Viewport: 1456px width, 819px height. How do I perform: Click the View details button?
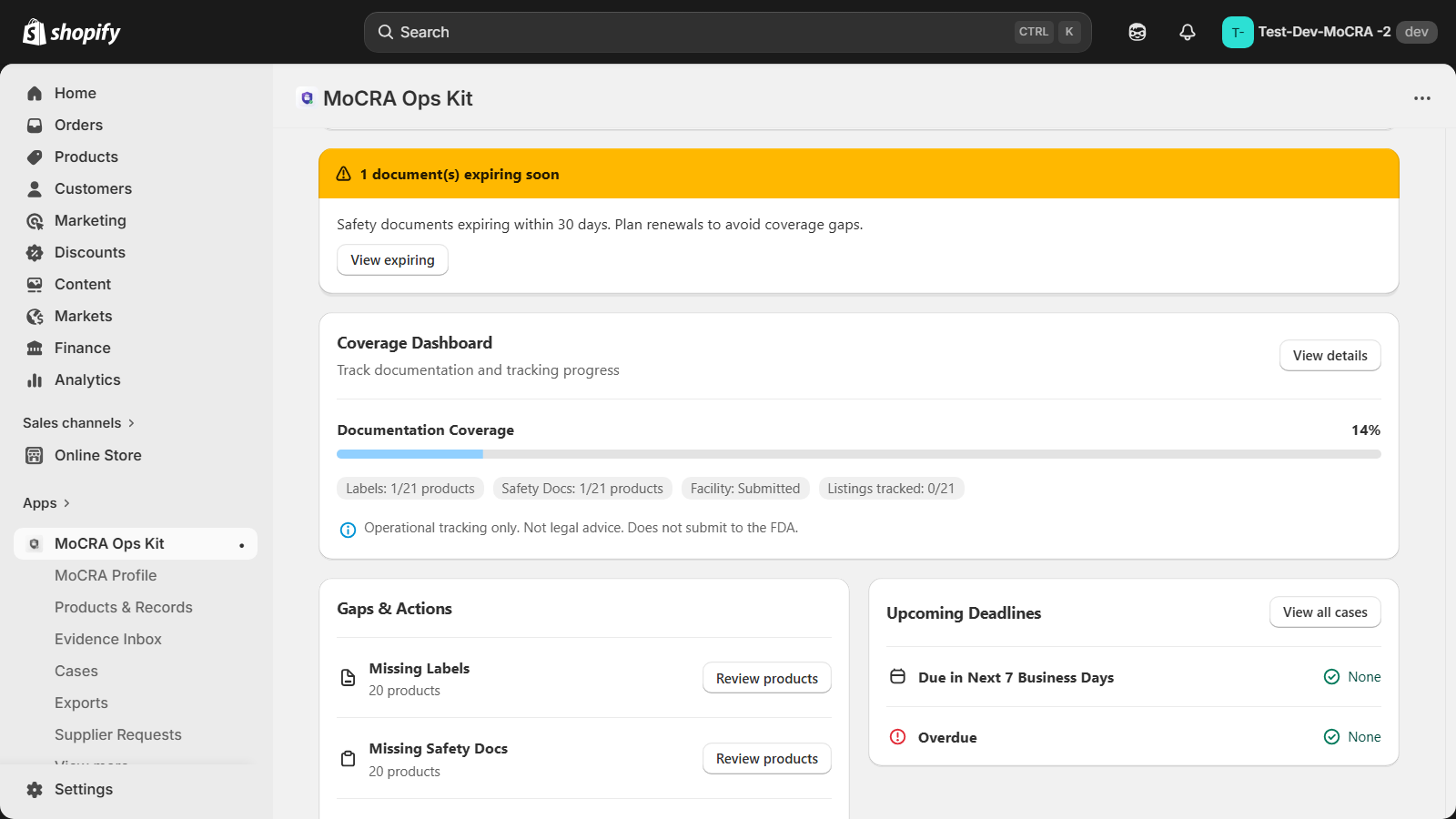[1330, 356]
